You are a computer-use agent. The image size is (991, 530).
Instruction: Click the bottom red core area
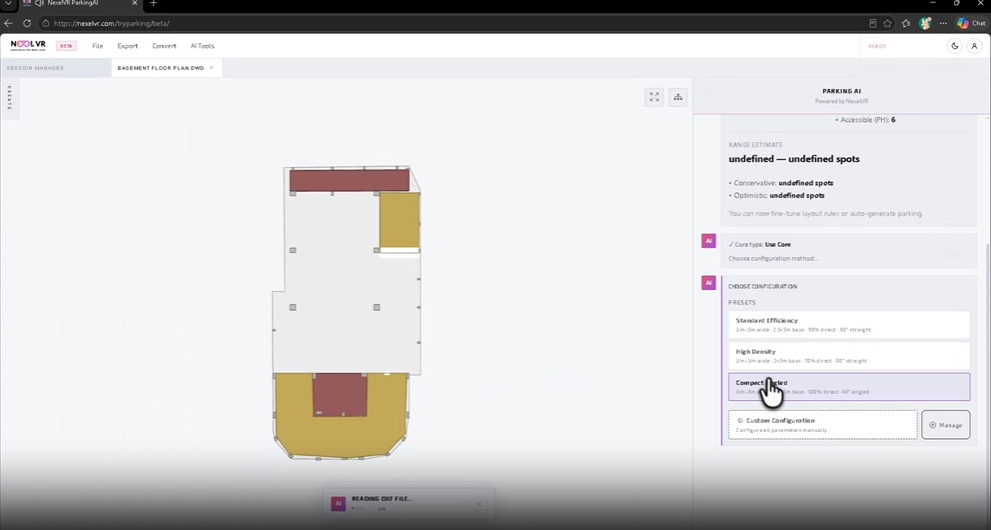click(x=340, y=394)
